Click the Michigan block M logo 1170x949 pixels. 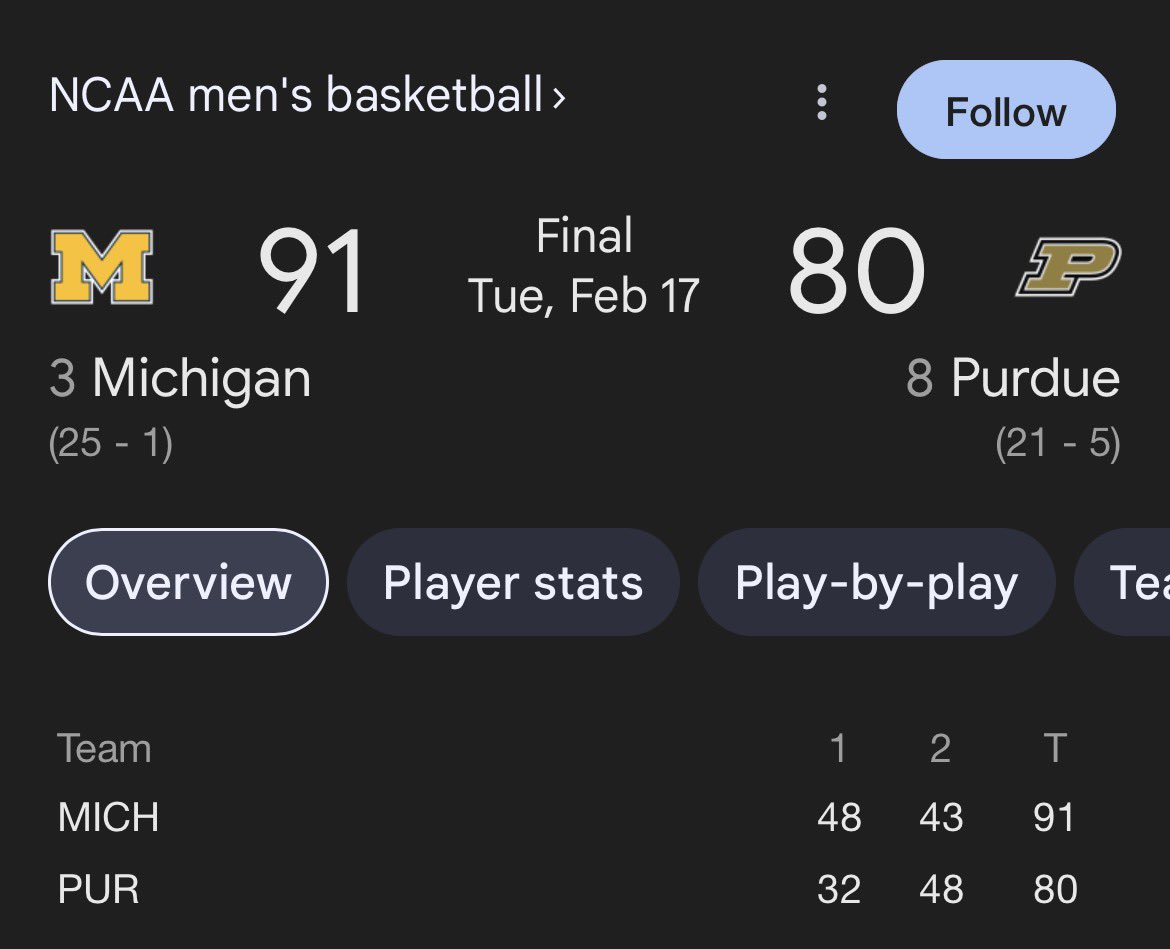coord(101,267)
